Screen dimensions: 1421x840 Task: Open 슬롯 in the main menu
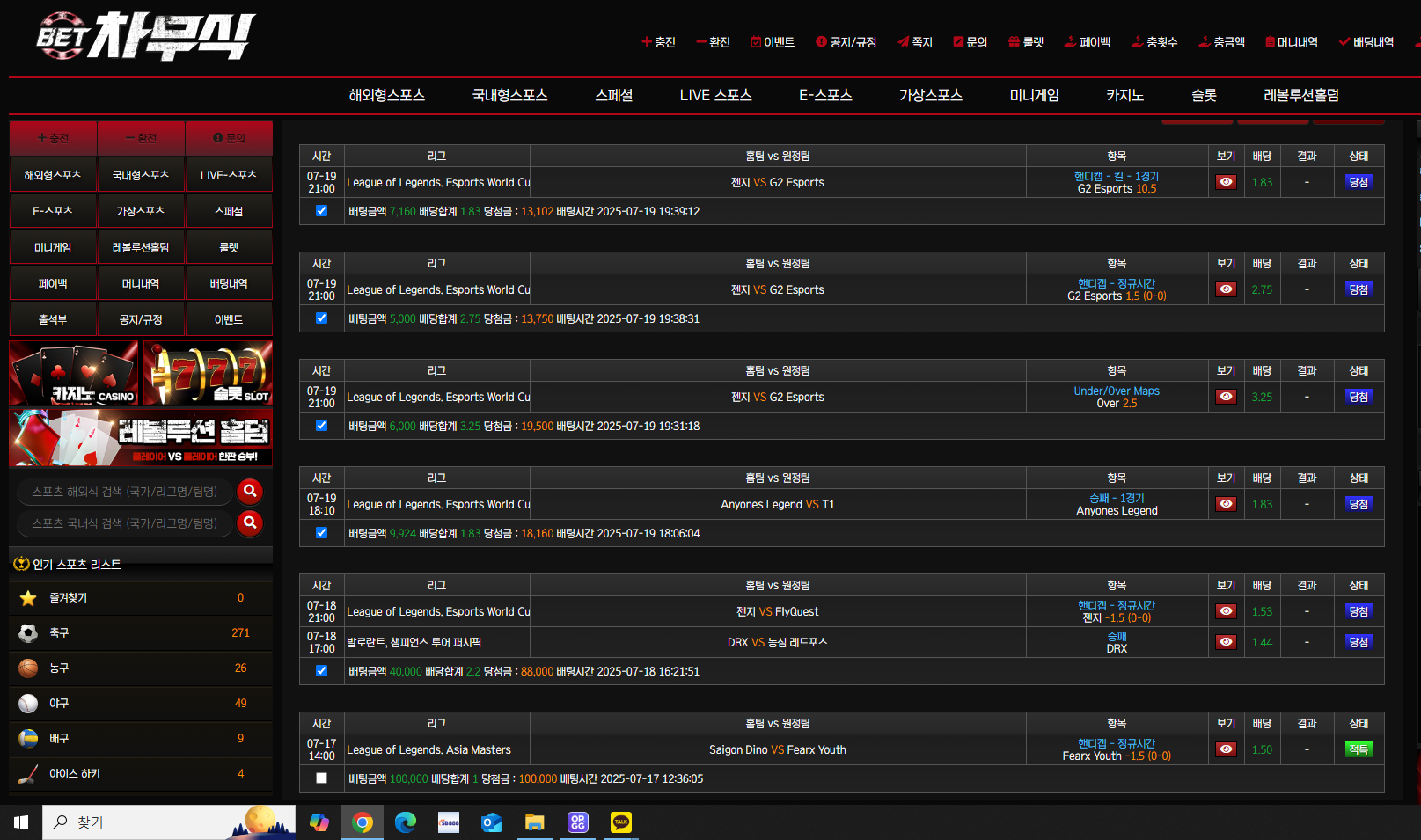pyautogui.click(x=1205, y=95)
